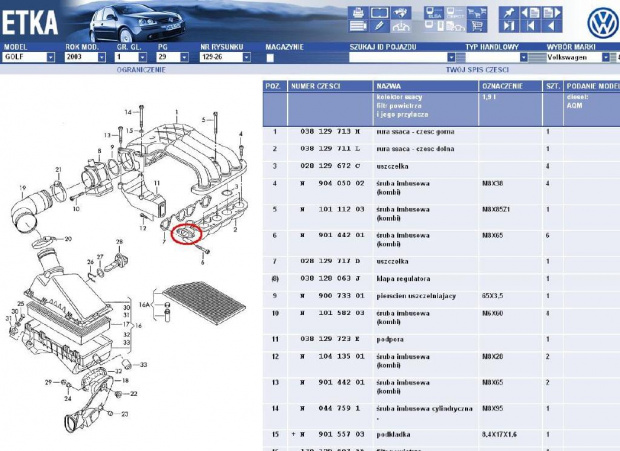Select part number 028 129 672 C
The image size is (620, 451).
point(330,166)
